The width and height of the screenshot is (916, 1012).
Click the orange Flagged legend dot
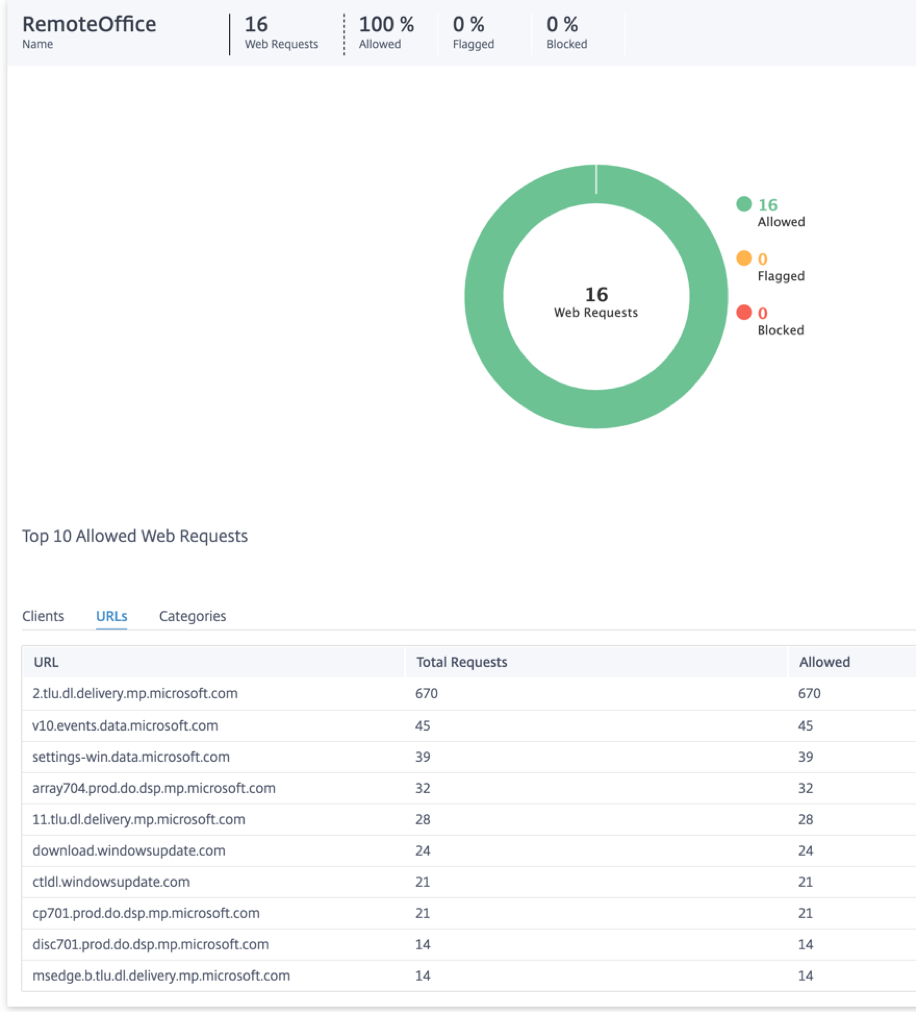coord(744,258)
